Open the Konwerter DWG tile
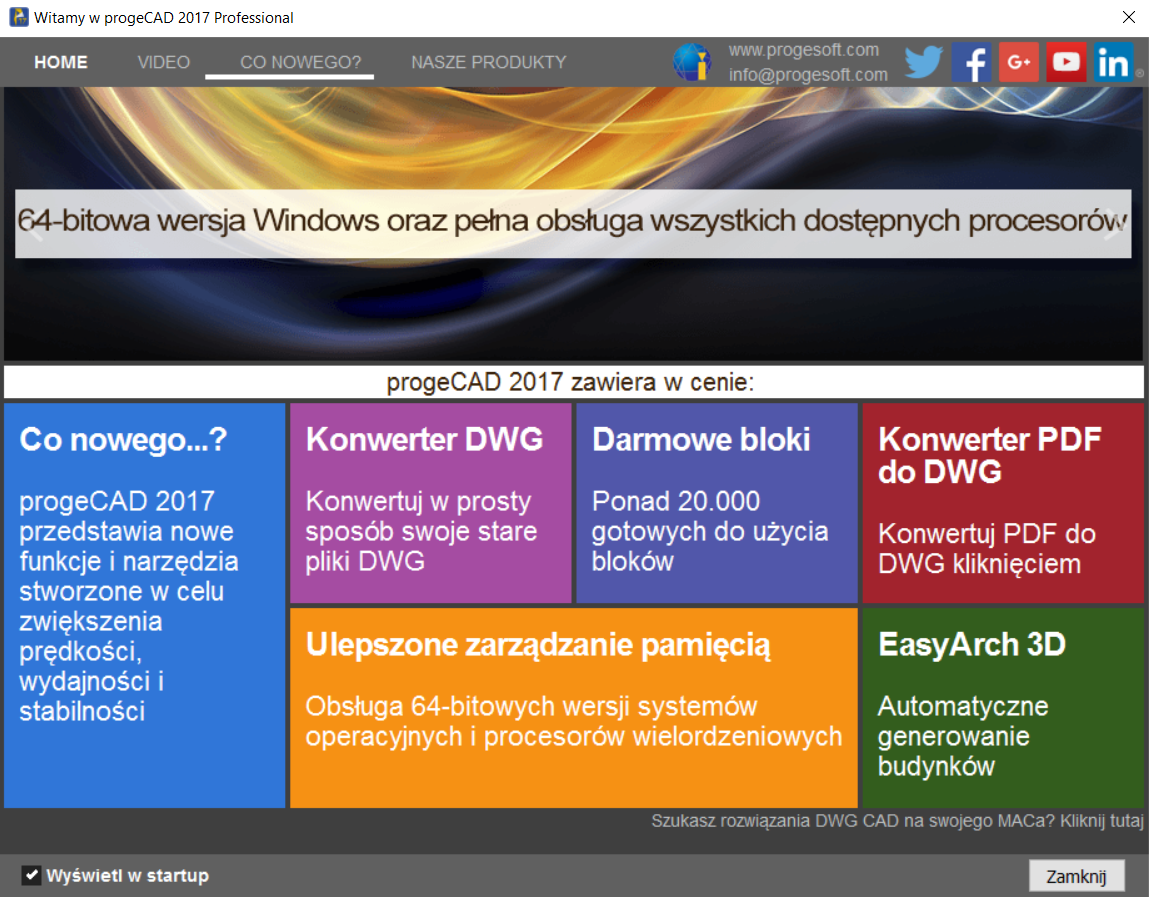The width and height of the screenshot is (1149, 897). [430, 503]
